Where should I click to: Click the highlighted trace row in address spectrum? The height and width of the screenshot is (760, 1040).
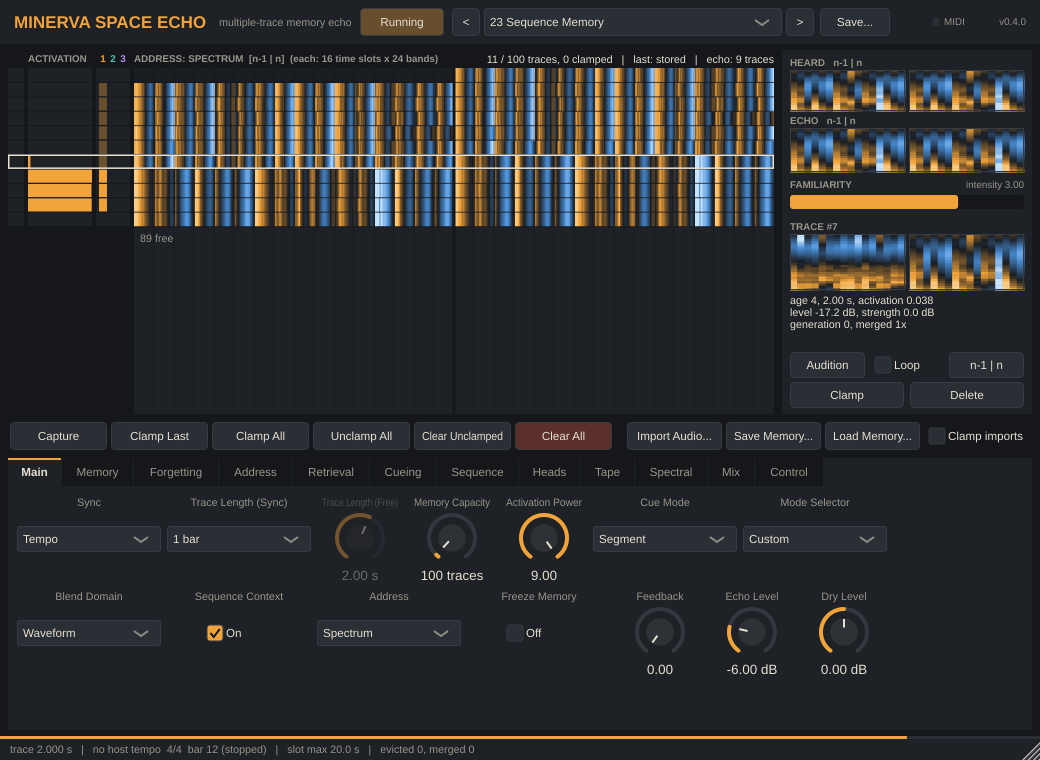(x=391, y=161)
